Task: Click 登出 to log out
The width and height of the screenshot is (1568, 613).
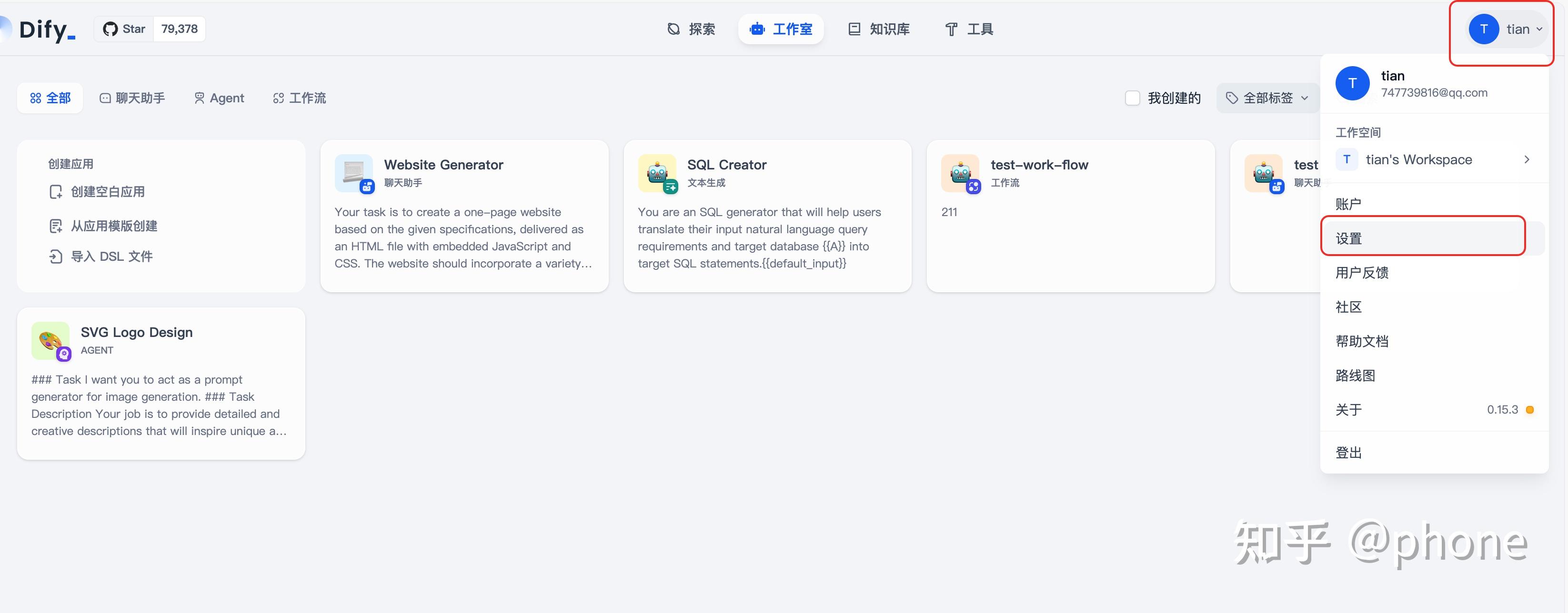Action: pyautogui.click(x=1349, y=453)
